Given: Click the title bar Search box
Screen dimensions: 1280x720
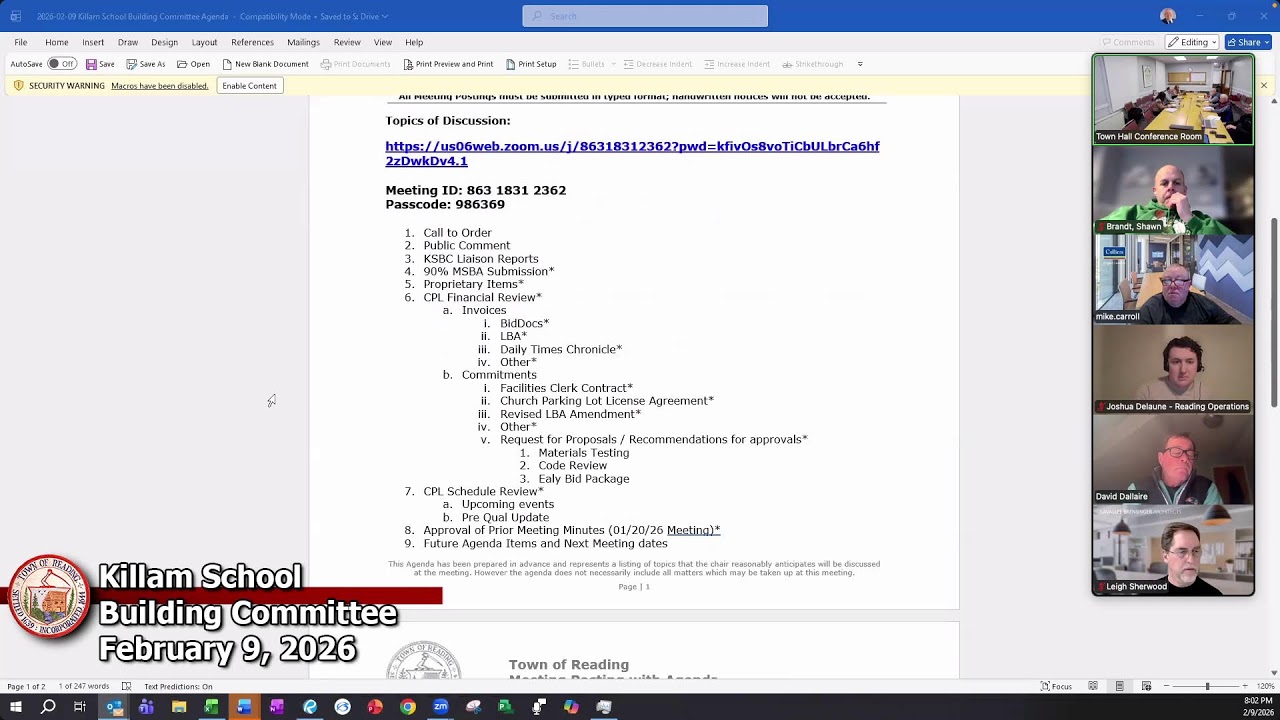Looking at the screenshot, I should pos(645,16).
